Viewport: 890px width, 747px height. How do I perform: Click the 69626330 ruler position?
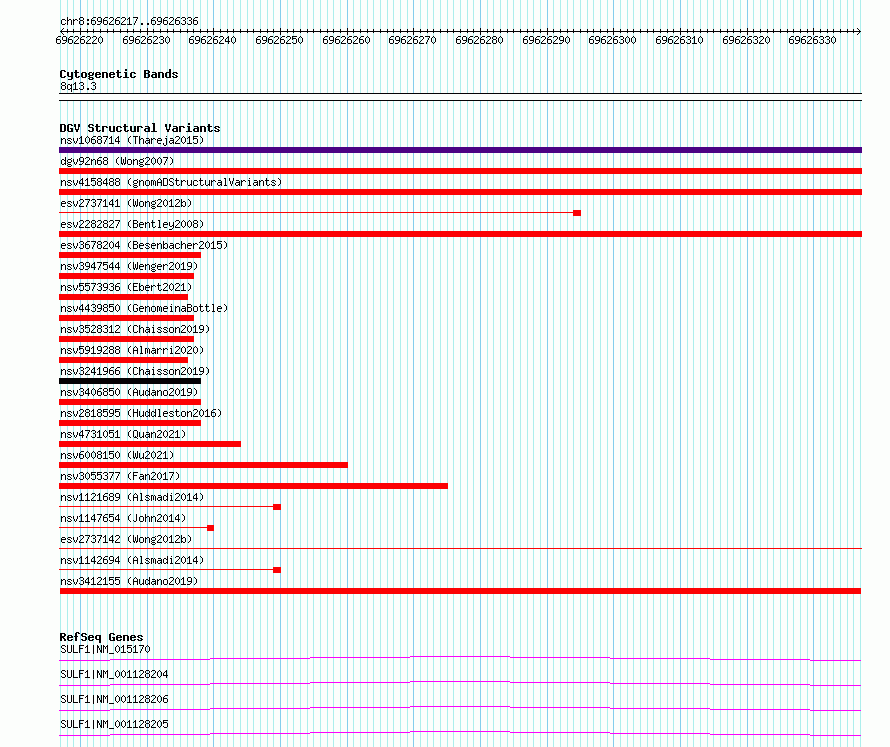pyautogui.click(x=812, y=40)
